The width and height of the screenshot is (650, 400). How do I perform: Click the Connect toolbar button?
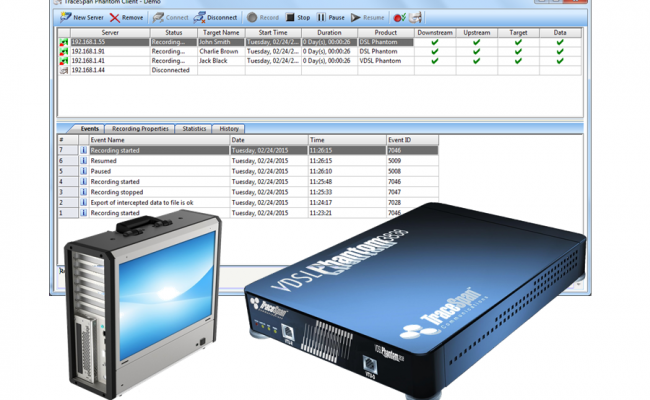(x=170, y=18)
